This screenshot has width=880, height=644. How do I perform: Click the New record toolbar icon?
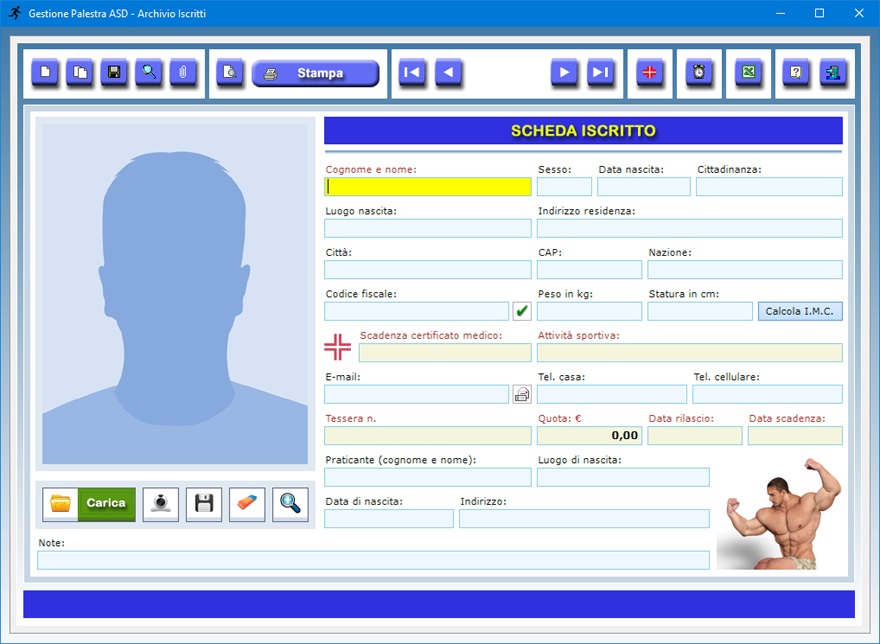[45, 72]
